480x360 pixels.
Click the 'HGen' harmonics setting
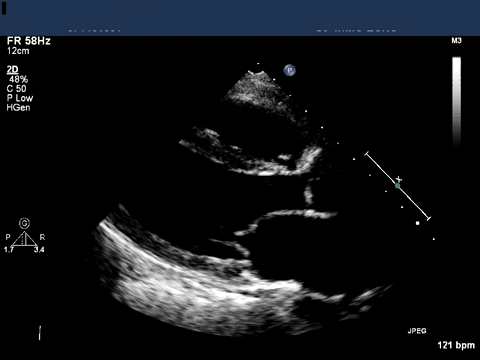click(18, 108)
